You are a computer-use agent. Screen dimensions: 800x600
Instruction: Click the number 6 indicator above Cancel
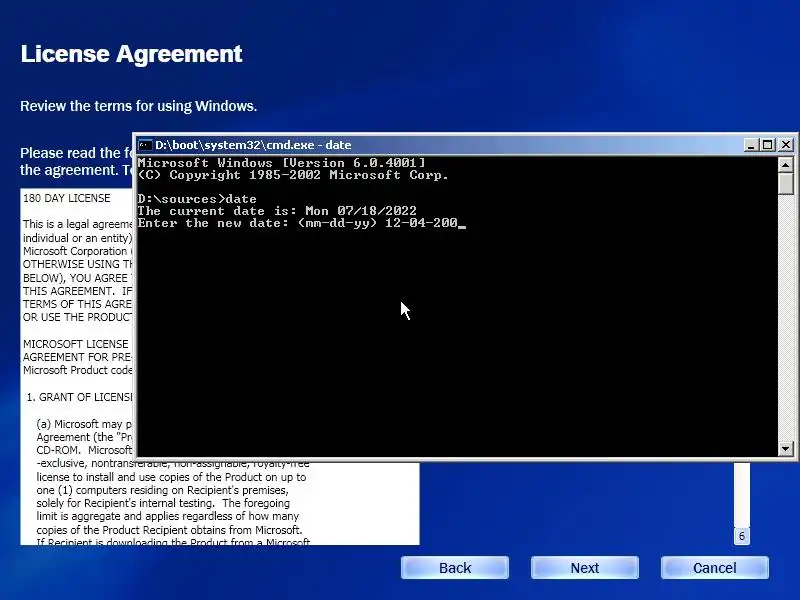coord(742,536)
